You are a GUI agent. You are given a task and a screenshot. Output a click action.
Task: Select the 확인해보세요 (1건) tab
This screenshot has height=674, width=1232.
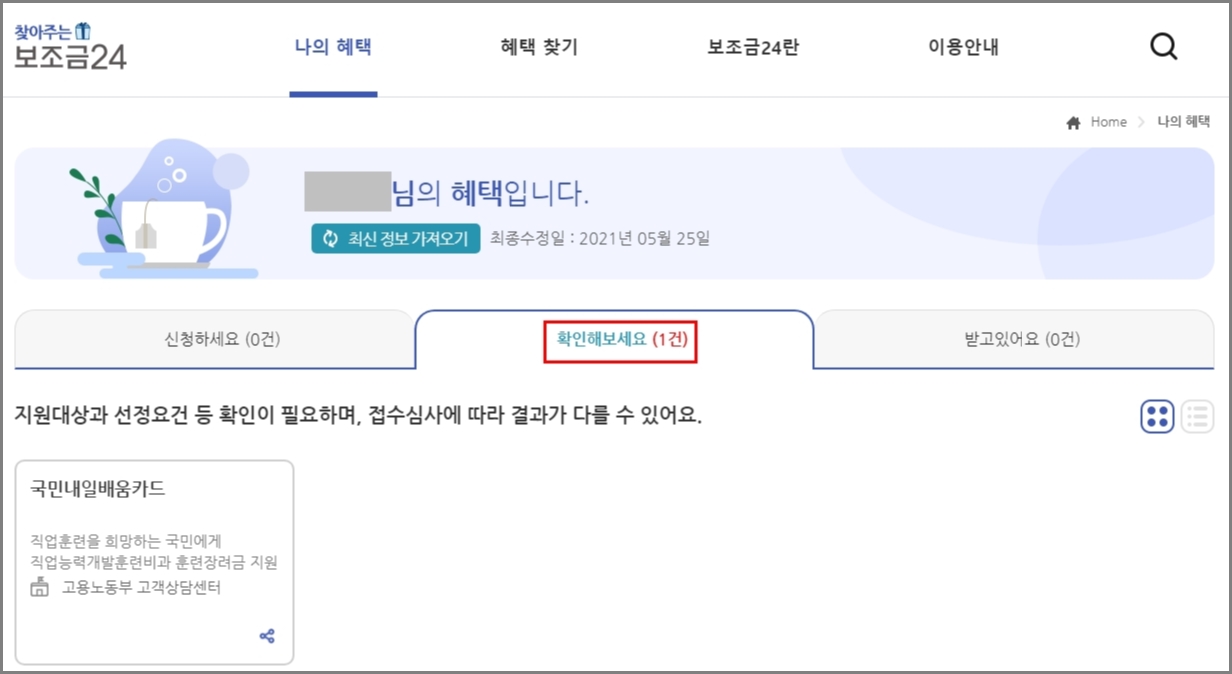[x=619, y=341]
